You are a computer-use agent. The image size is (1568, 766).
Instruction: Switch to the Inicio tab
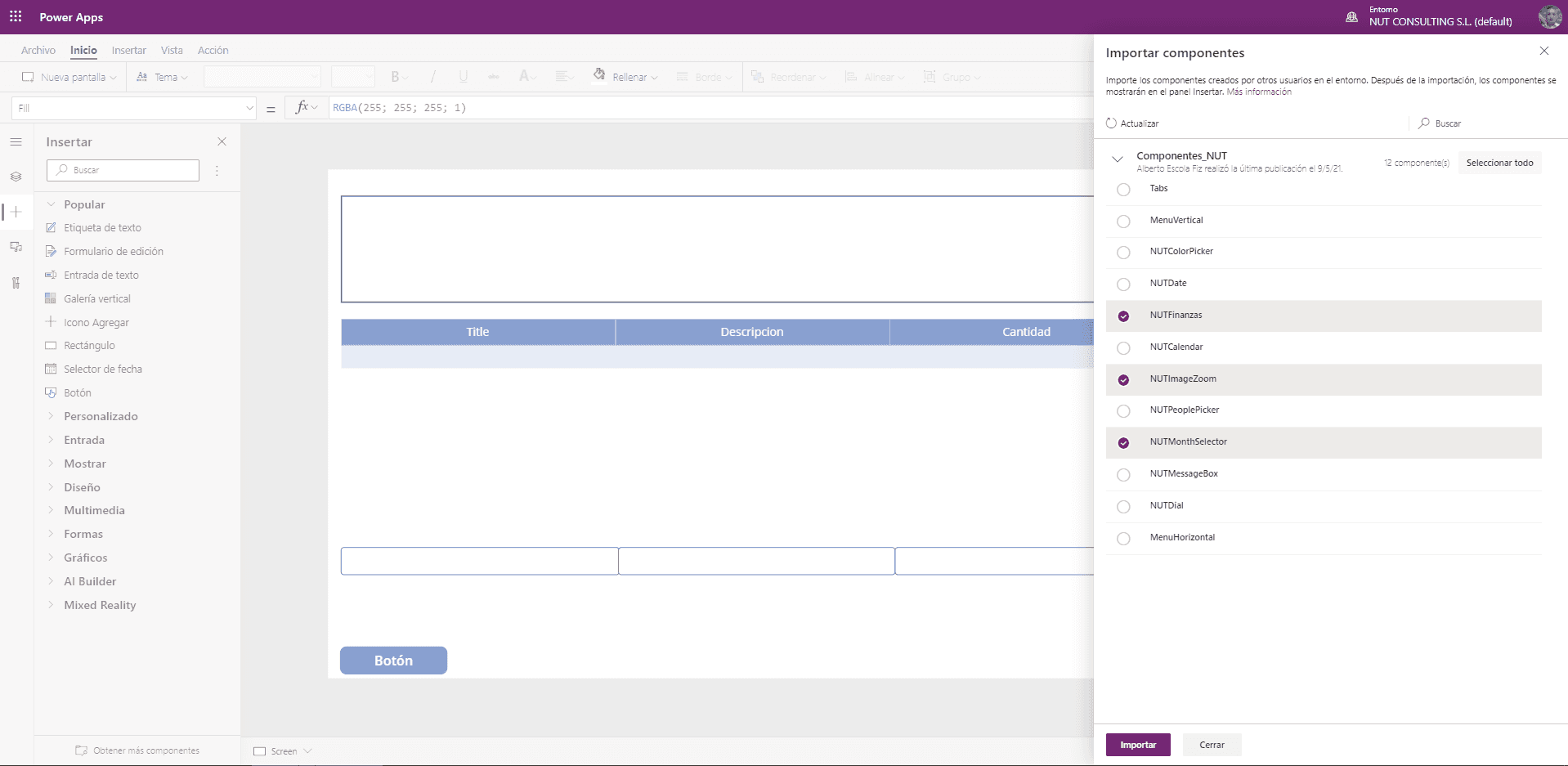coord(83,50)
